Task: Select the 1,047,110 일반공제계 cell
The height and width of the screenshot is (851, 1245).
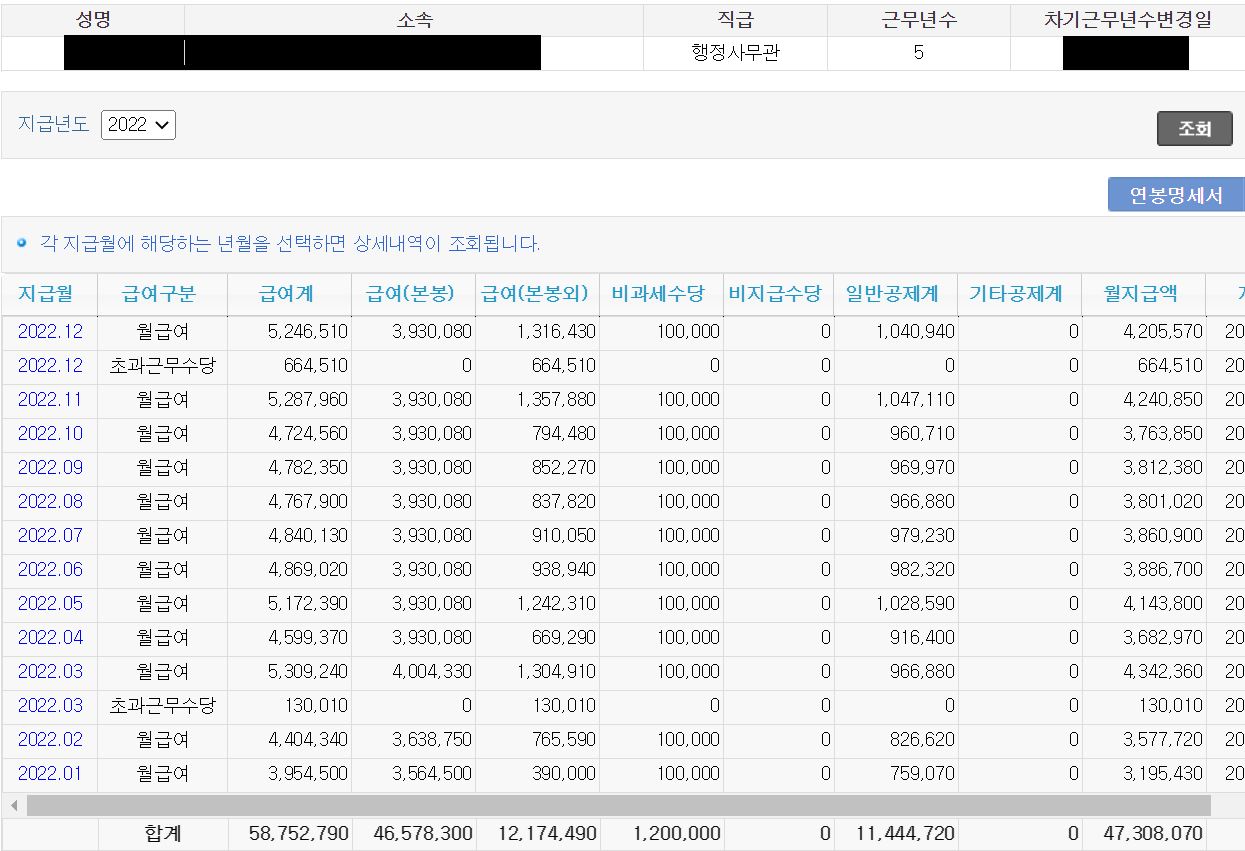Action: [895, 399]
